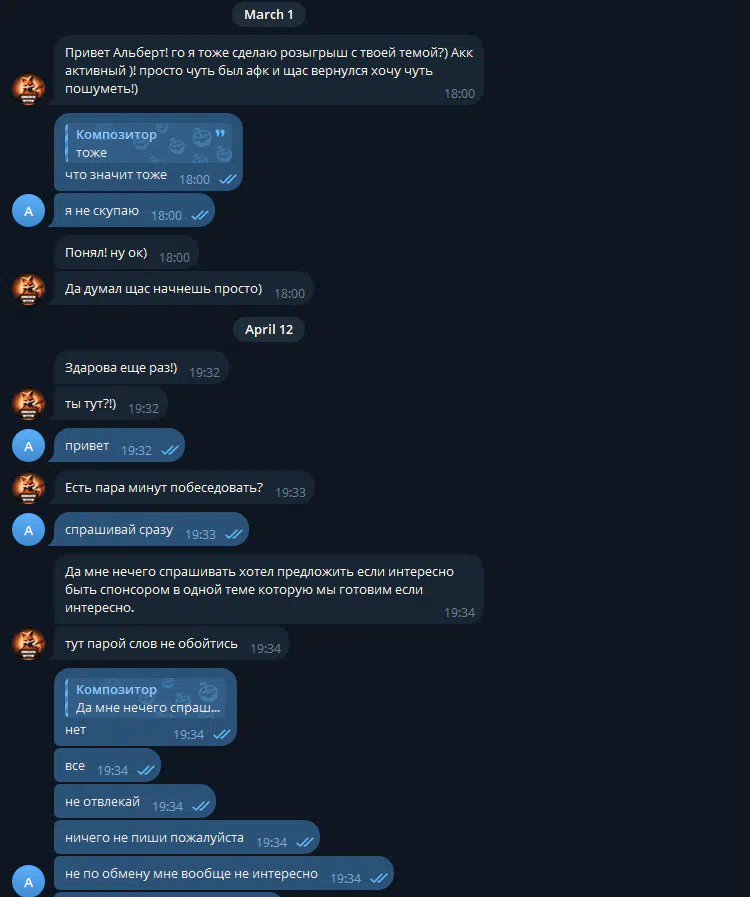
Task: Select the message 'Понял! ну ок)'
Action: point(126,253)
